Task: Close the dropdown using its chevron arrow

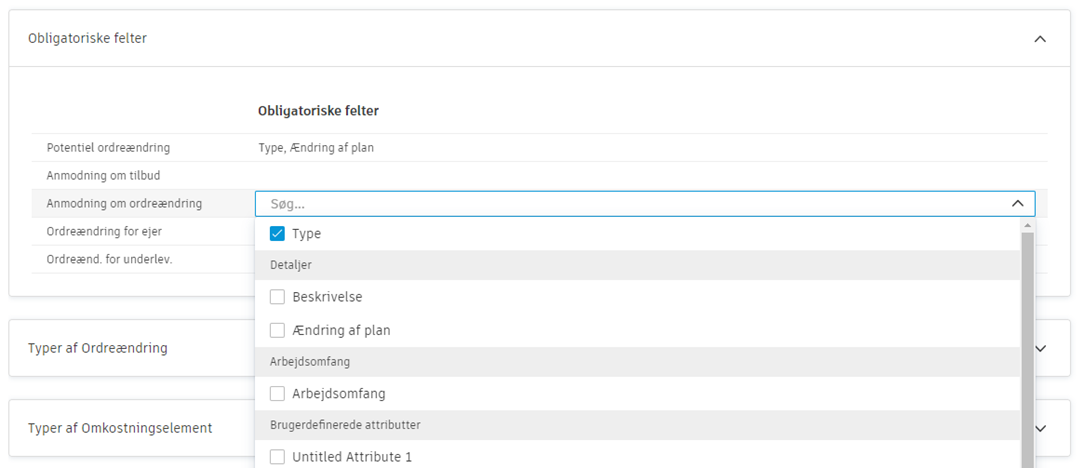Action: point(1017,204)
